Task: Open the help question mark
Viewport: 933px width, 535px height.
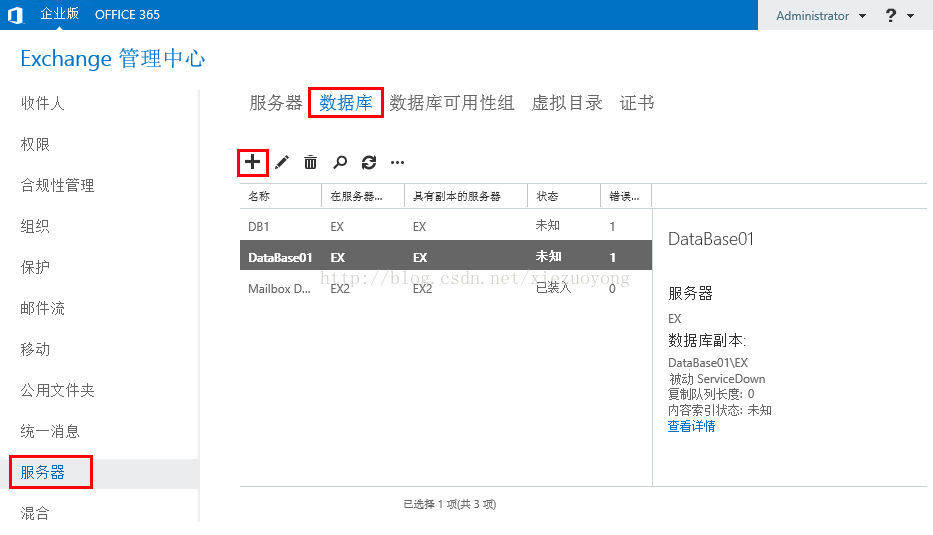Action: pos(891,15)
